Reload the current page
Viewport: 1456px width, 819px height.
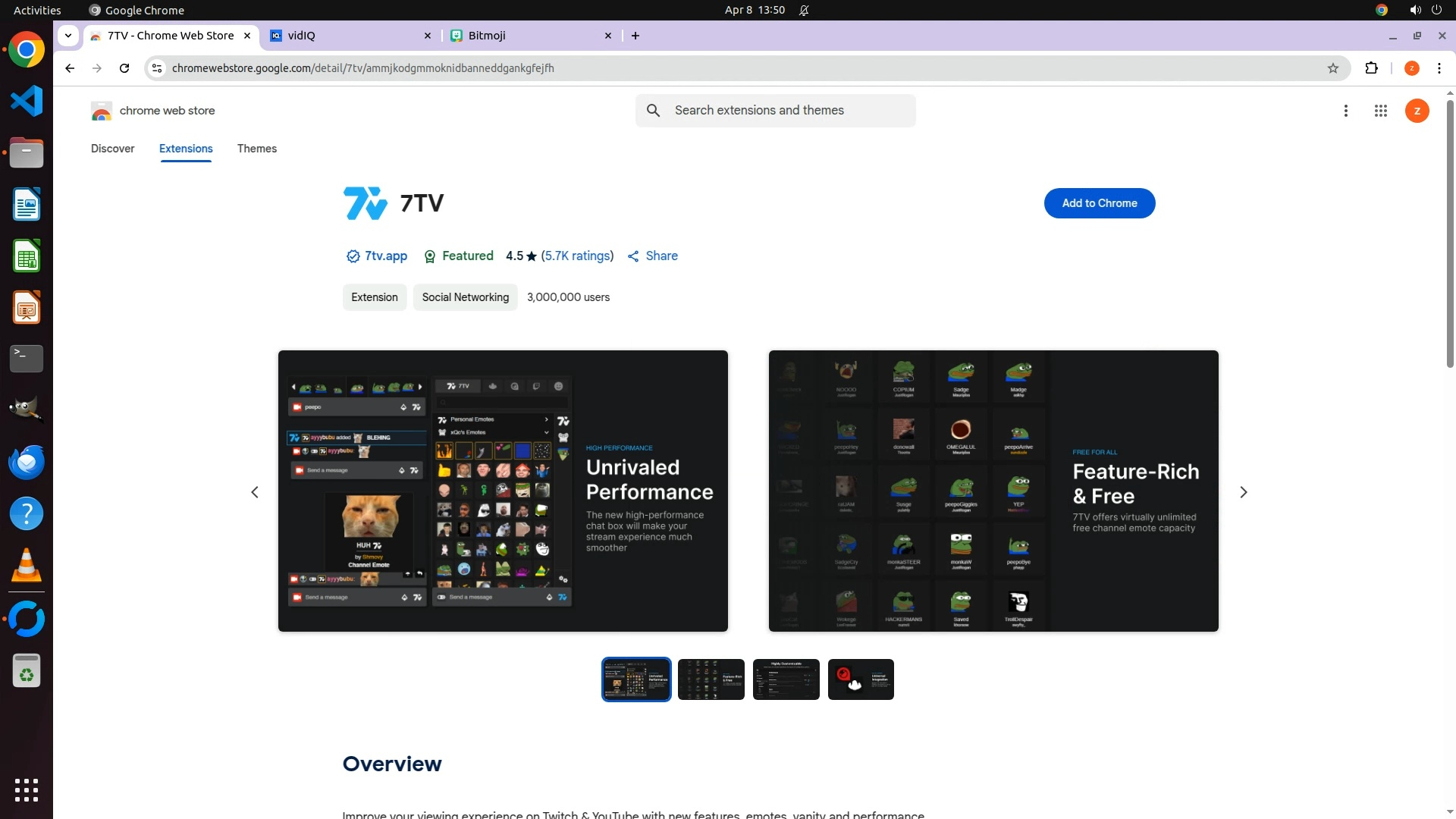click(124, 68)
